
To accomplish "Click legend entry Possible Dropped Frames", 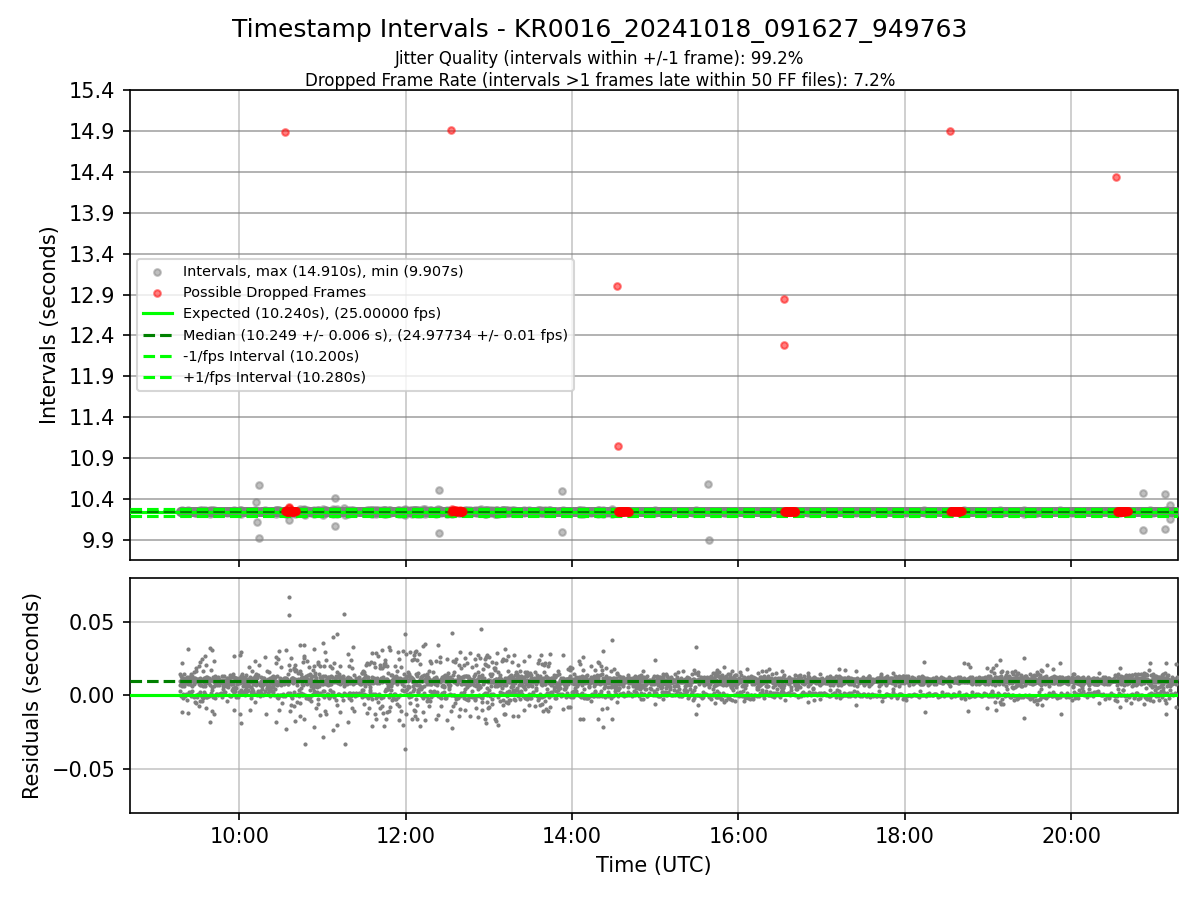I will pos(274,292).
